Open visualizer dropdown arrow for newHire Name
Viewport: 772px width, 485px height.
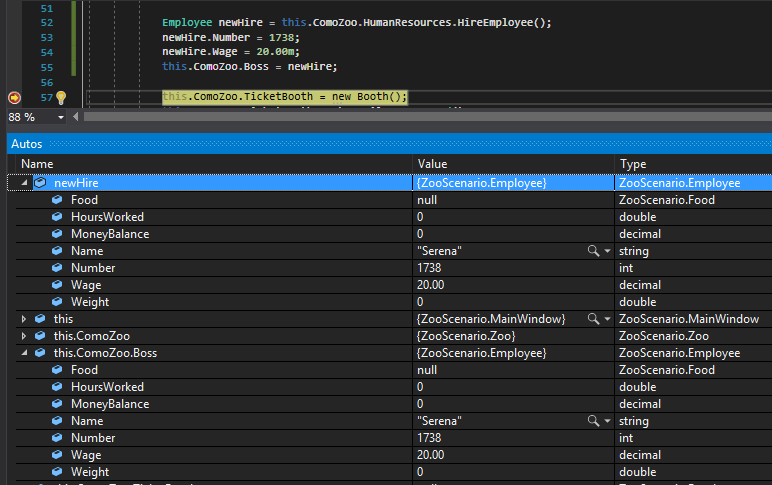click(606, 251)
